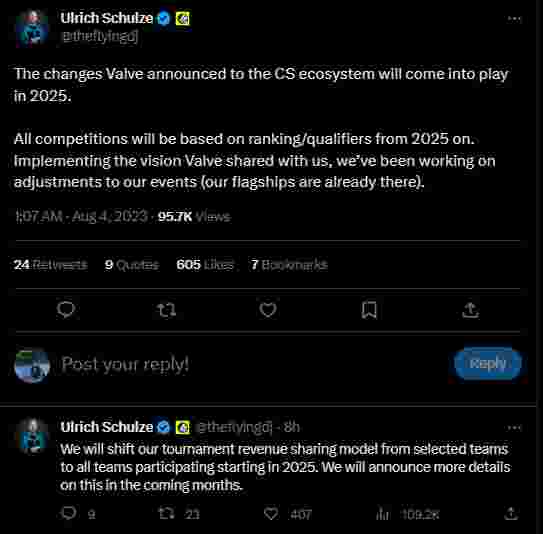The image size is (543, 534).
Task: View the 9 Quotes list
Action: tap(132, 265)
